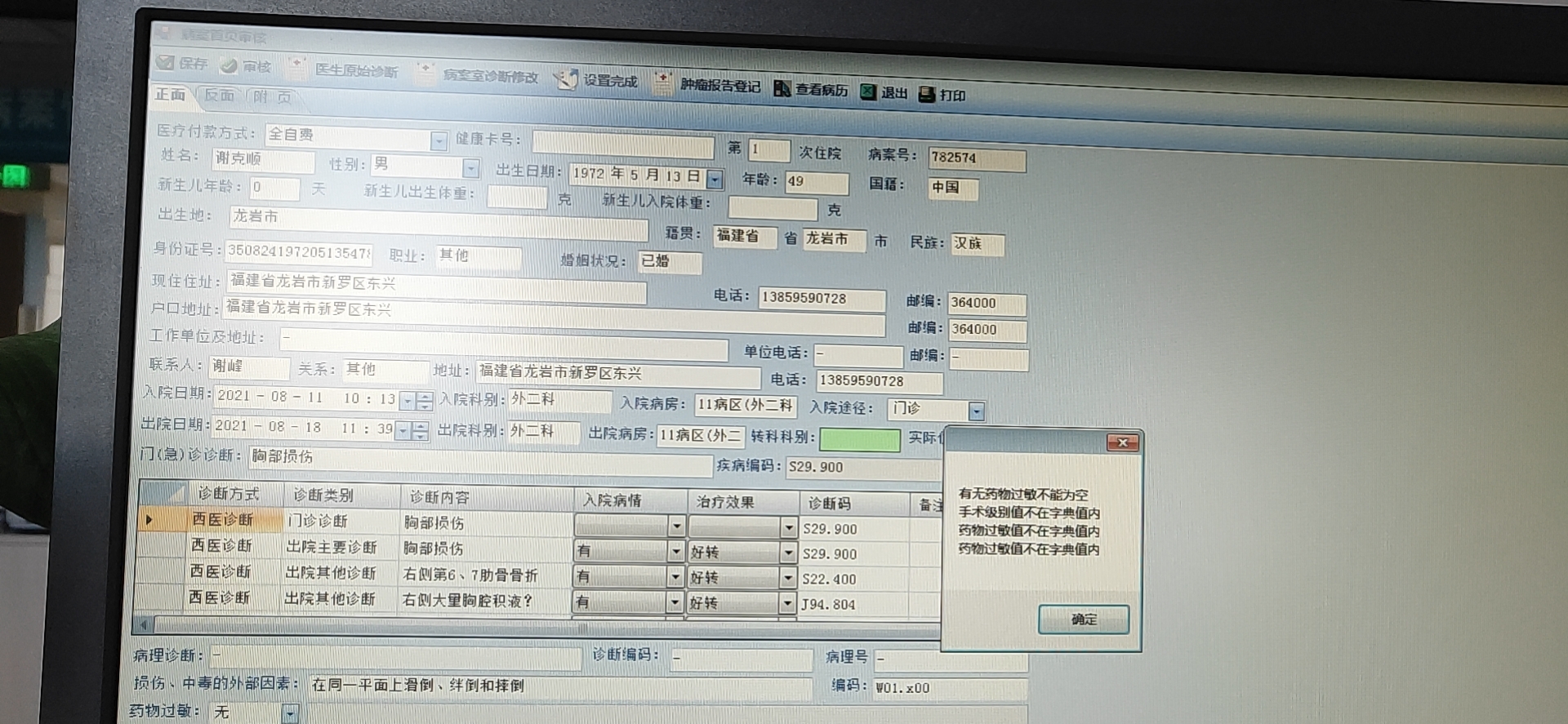Open 入院病情 dropdown in the 门诊诊断 row
1568x724 pixels.
[676, 526]
